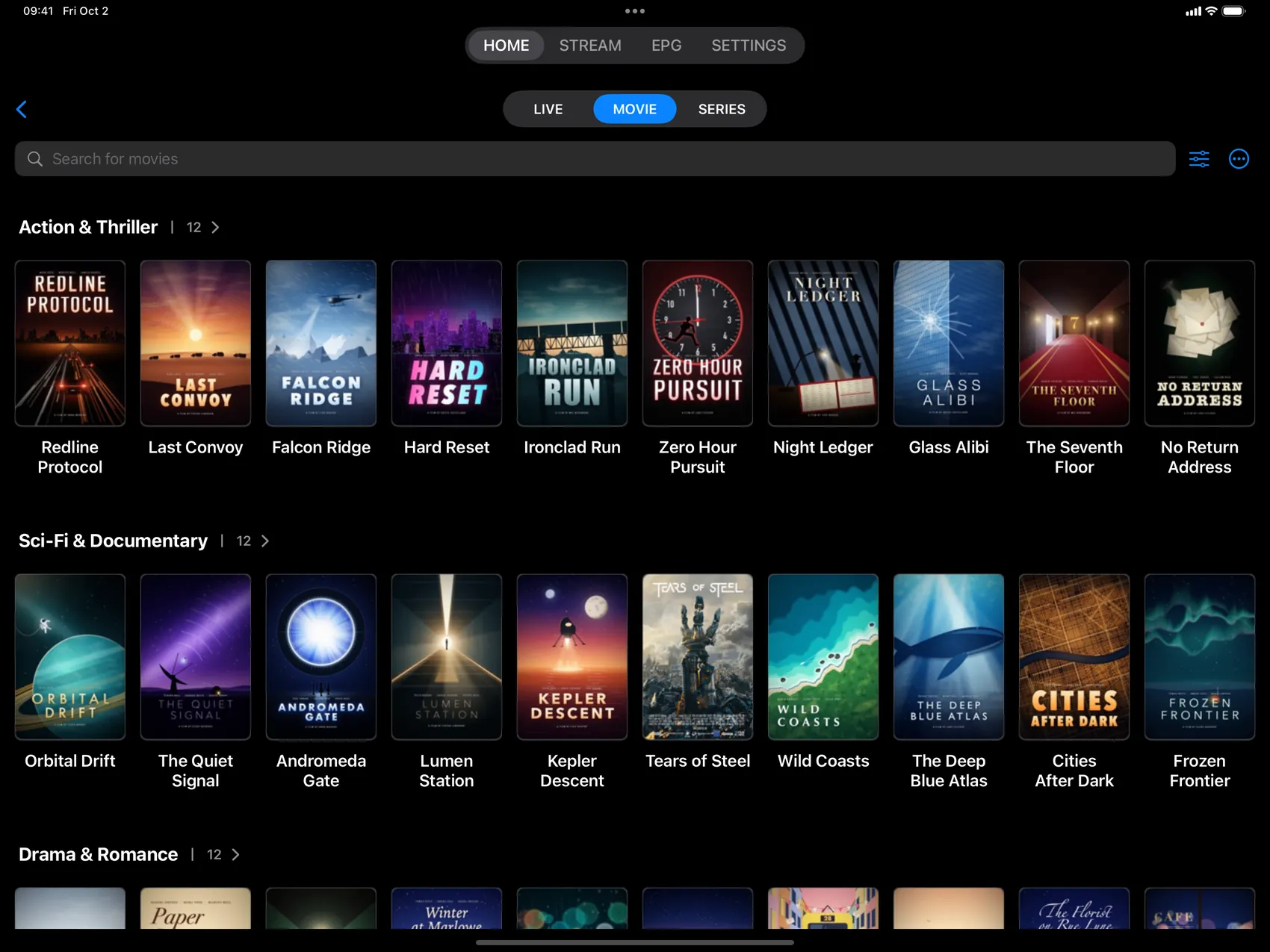
Task: Open the Andromeda Gate poster
Action: [321, 657]
